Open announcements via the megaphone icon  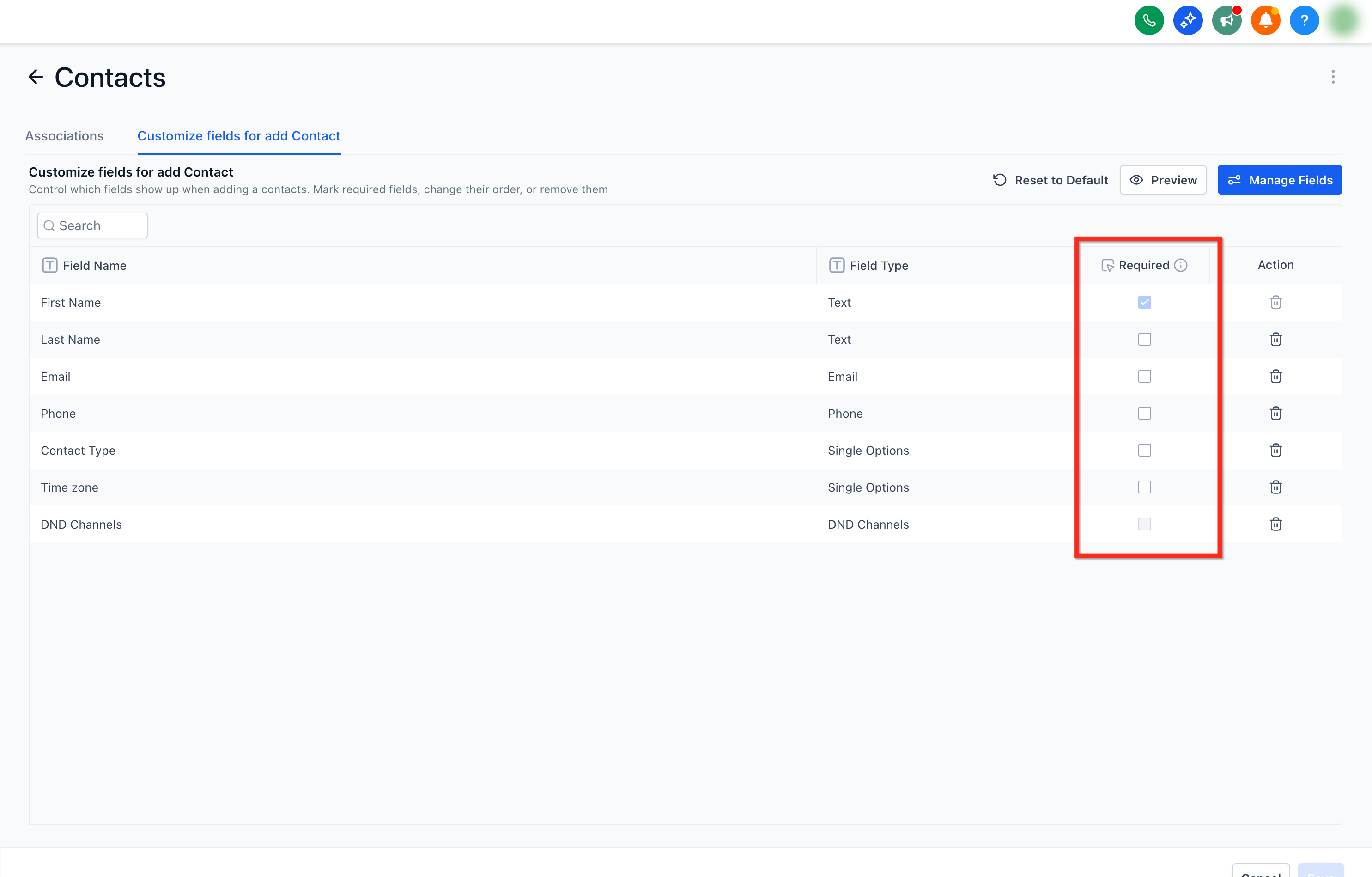[1226, 20]
